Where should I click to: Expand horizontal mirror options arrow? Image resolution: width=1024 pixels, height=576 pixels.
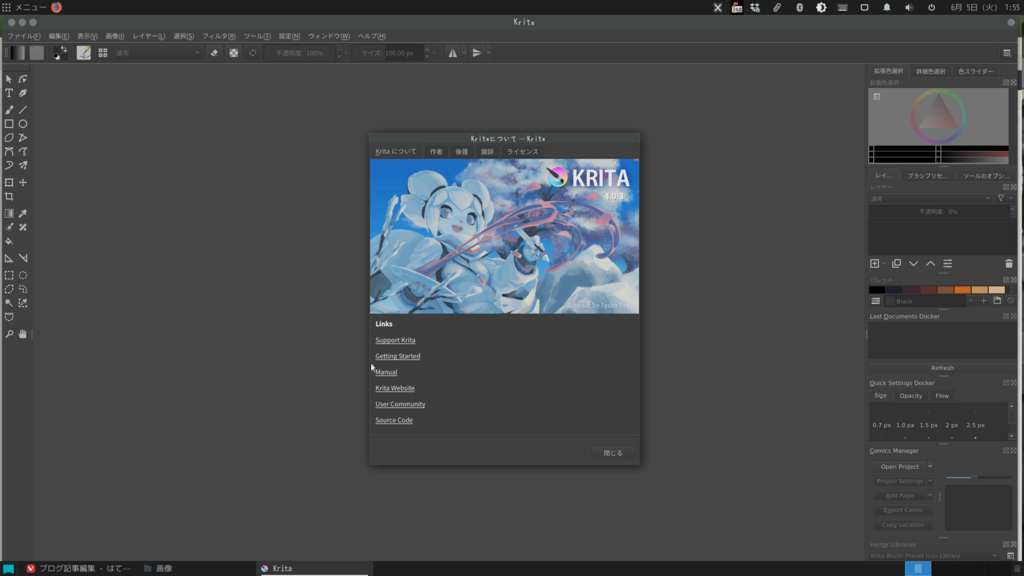pos(464,53)
